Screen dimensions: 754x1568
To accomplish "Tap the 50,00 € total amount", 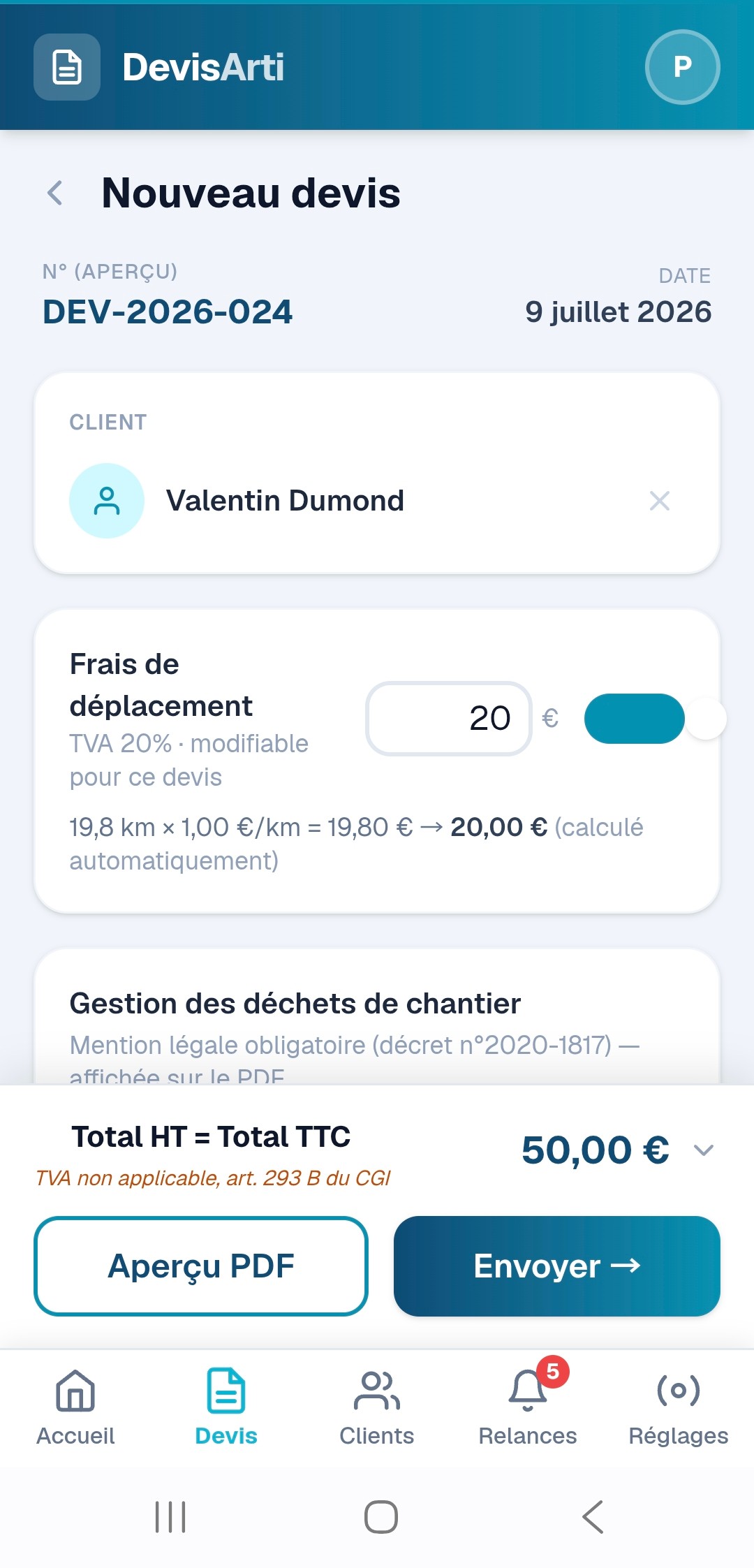I will tap(596, 1150).
